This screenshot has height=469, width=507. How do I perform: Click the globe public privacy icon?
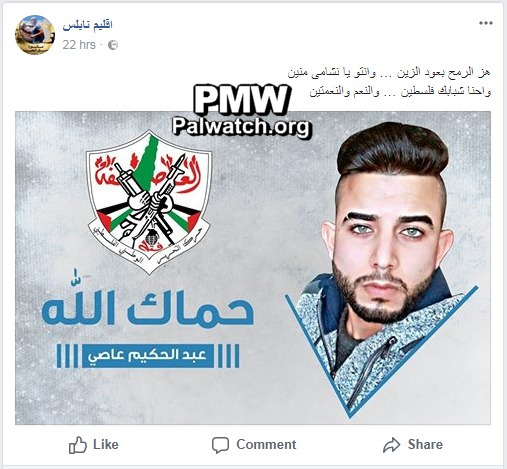pos(113,45)
